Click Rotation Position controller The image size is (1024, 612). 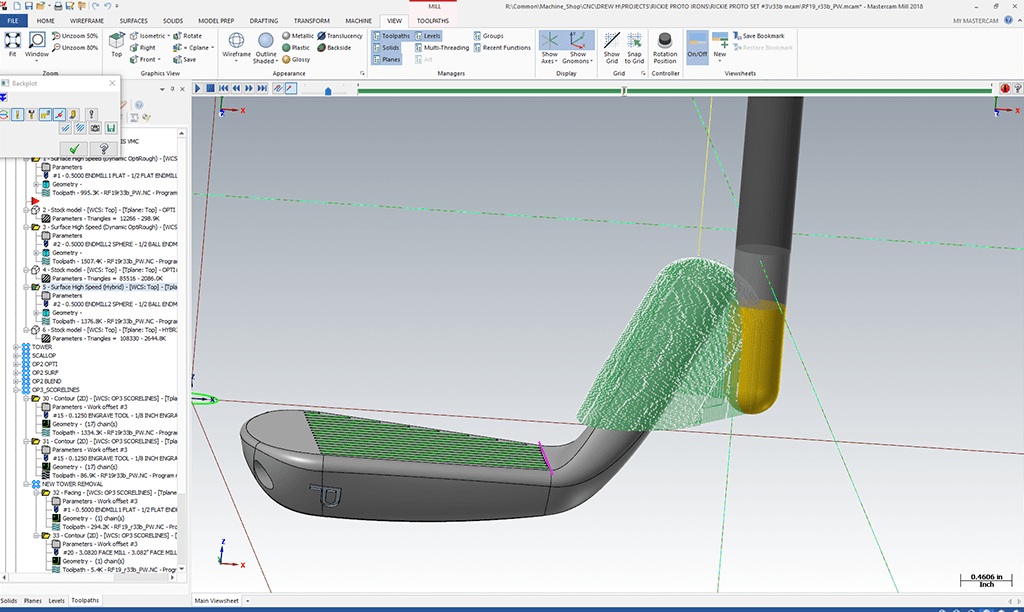point(665,48)
